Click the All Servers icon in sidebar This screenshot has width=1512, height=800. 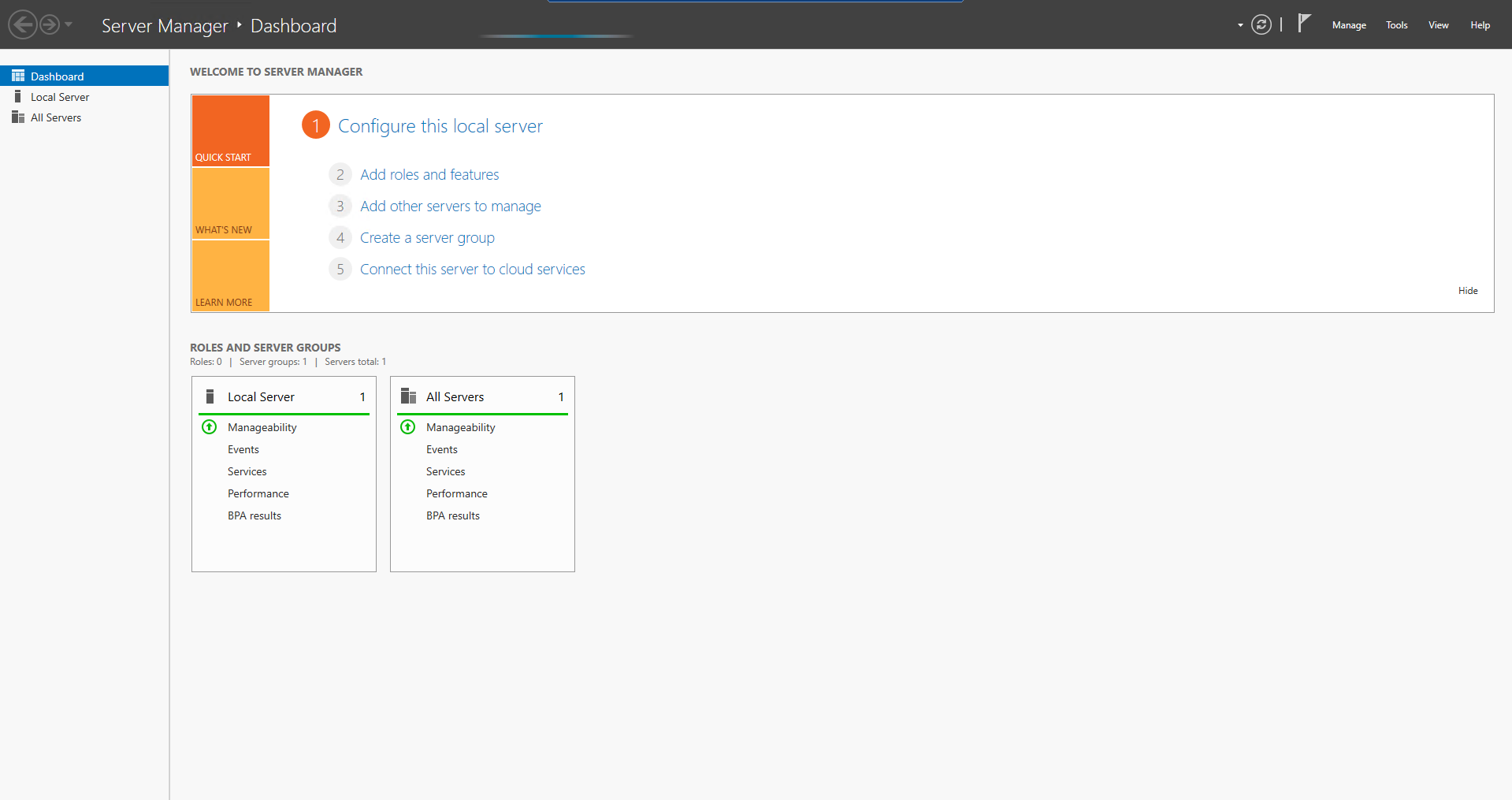18,117
